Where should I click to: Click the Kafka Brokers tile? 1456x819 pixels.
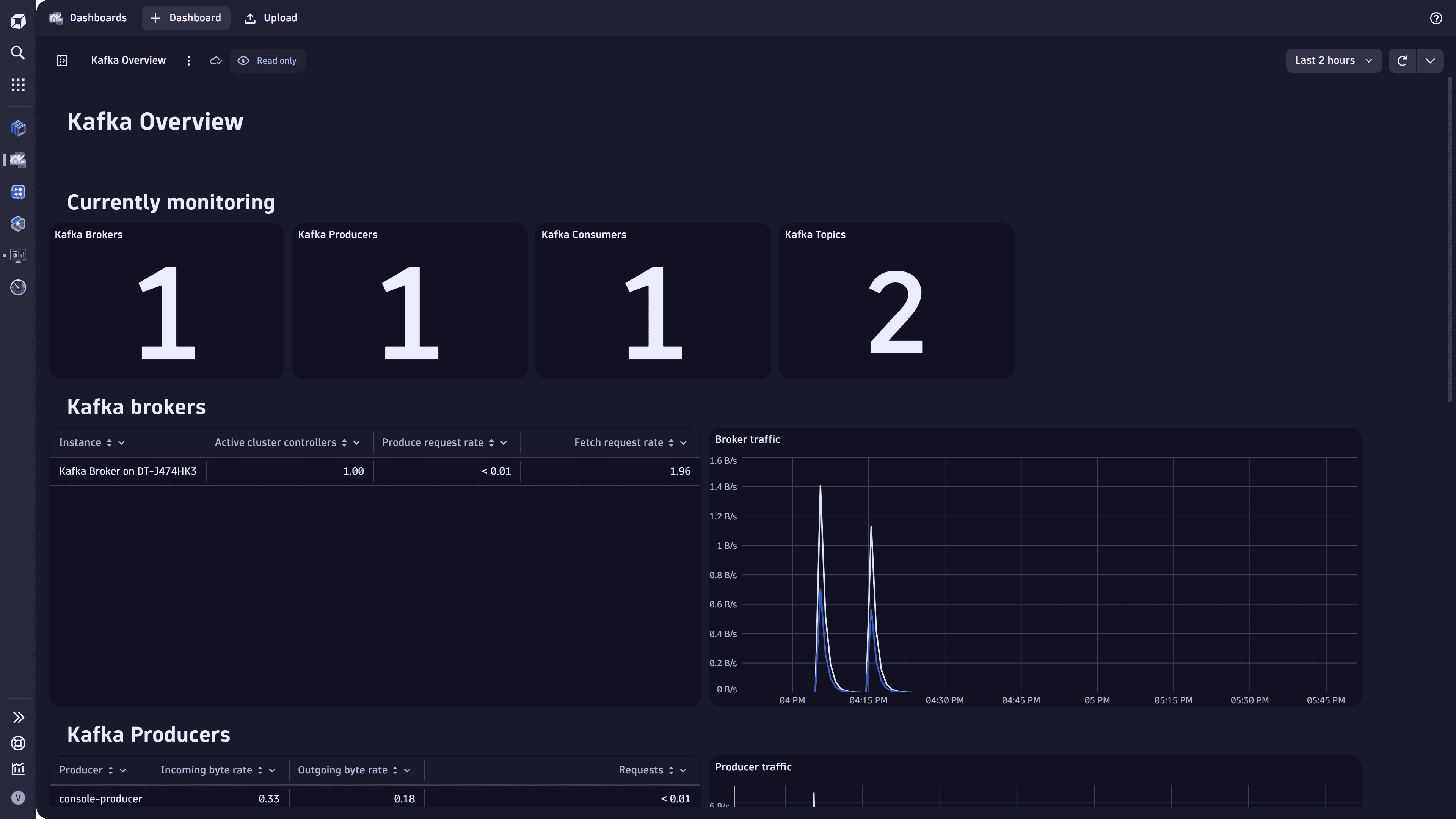[166, 301]
